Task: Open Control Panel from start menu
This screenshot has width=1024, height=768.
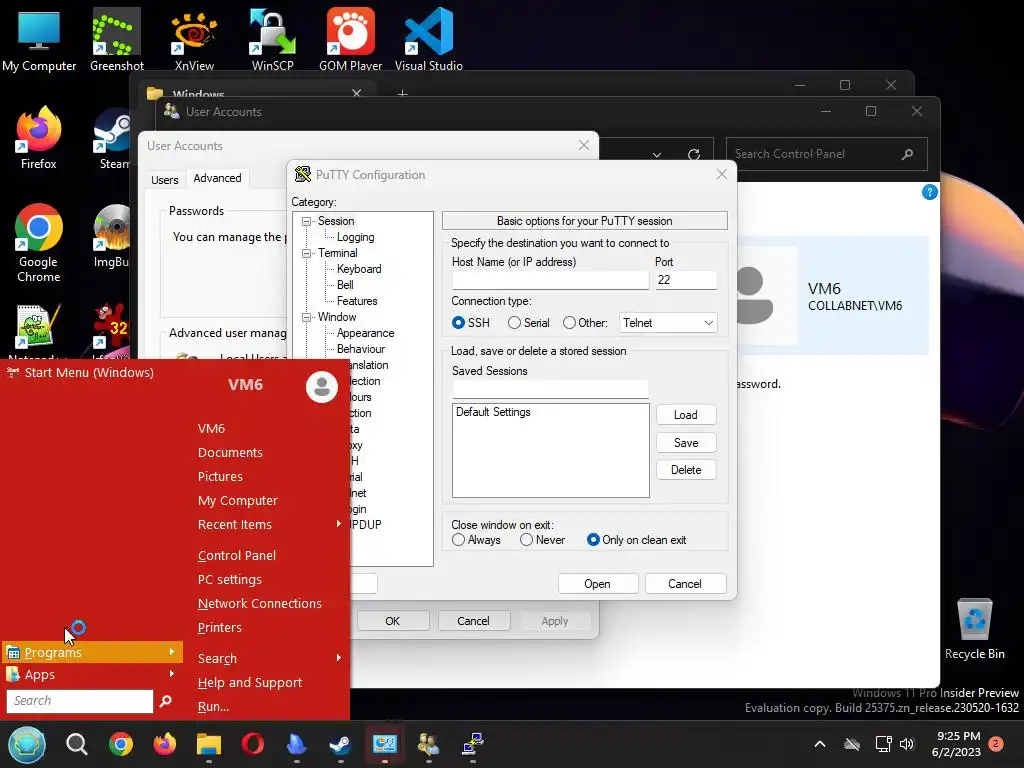Action: [x=236, y=555]
